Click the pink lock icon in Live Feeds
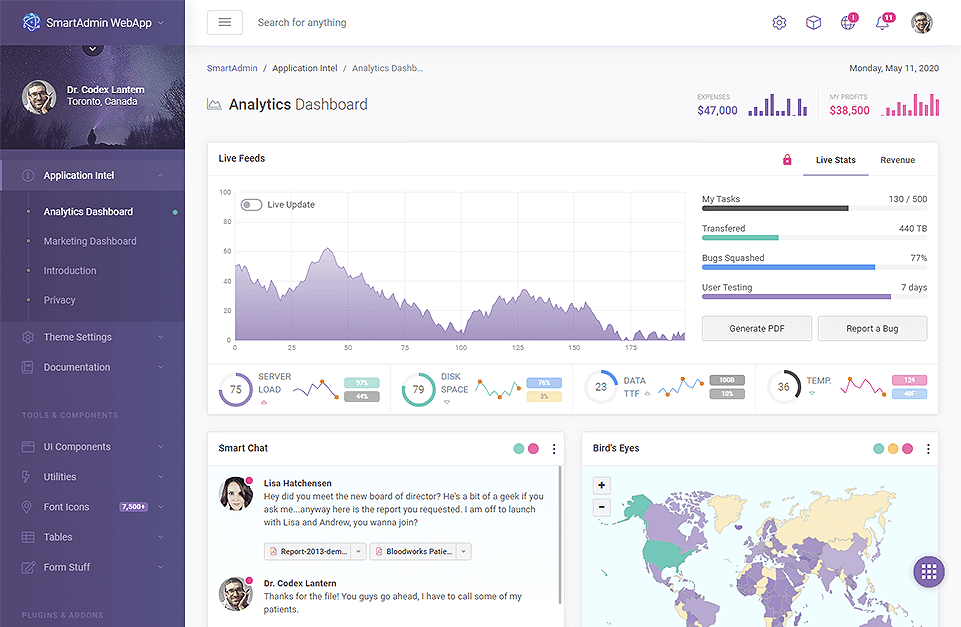 click(x=787, y=160)
